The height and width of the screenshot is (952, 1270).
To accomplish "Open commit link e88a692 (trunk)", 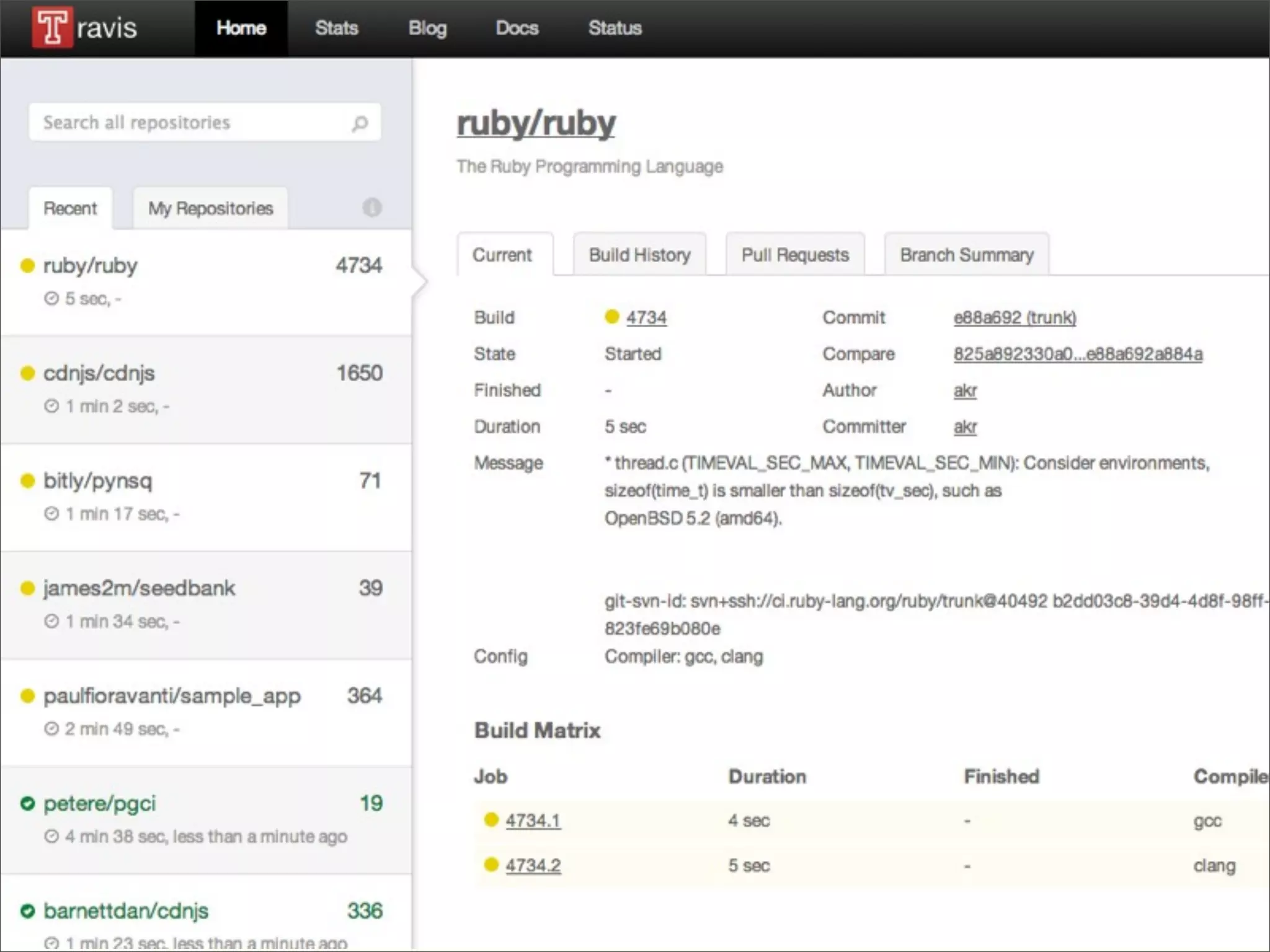I will (x=1015, y=317).
